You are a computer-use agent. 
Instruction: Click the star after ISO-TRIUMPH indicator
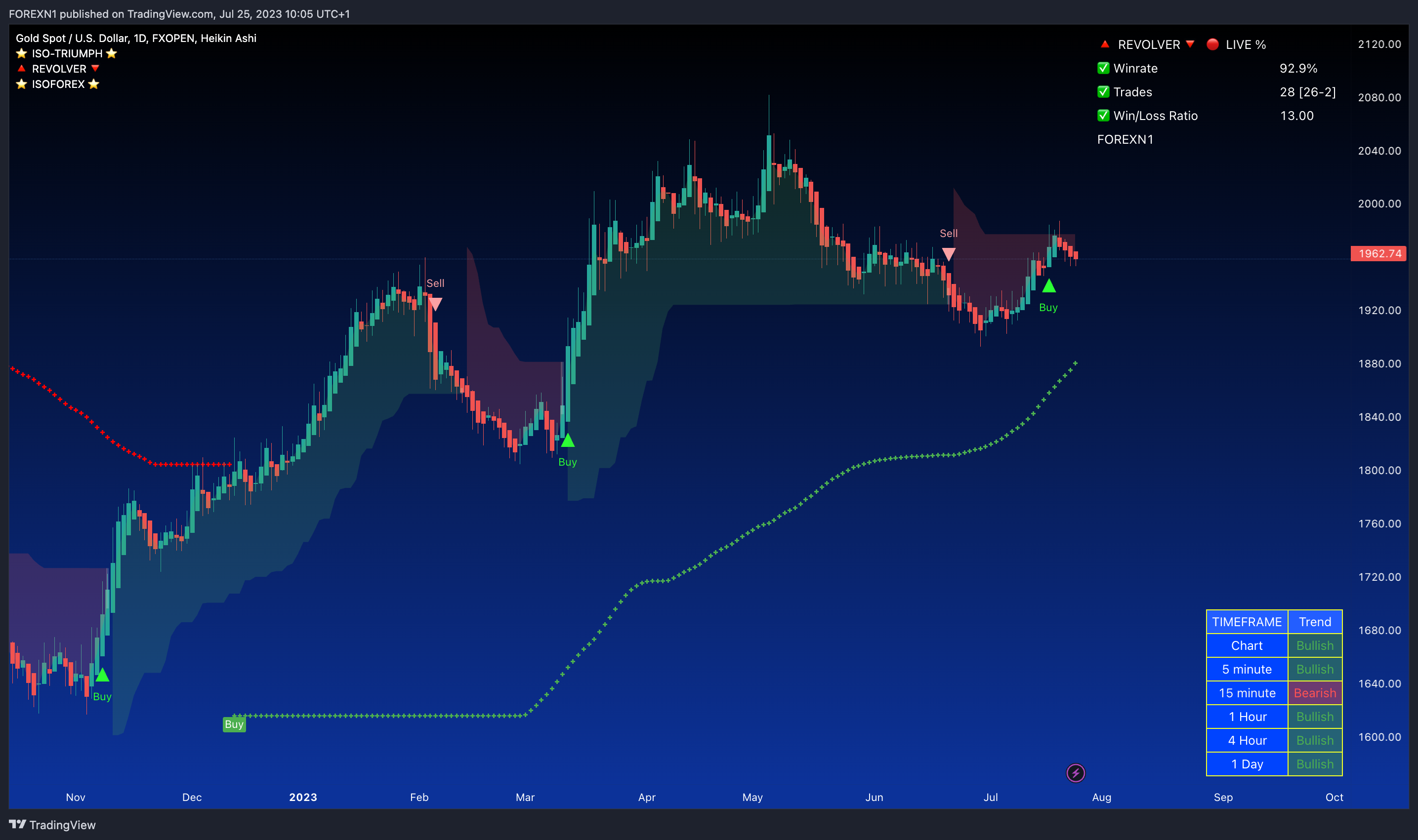112,53
